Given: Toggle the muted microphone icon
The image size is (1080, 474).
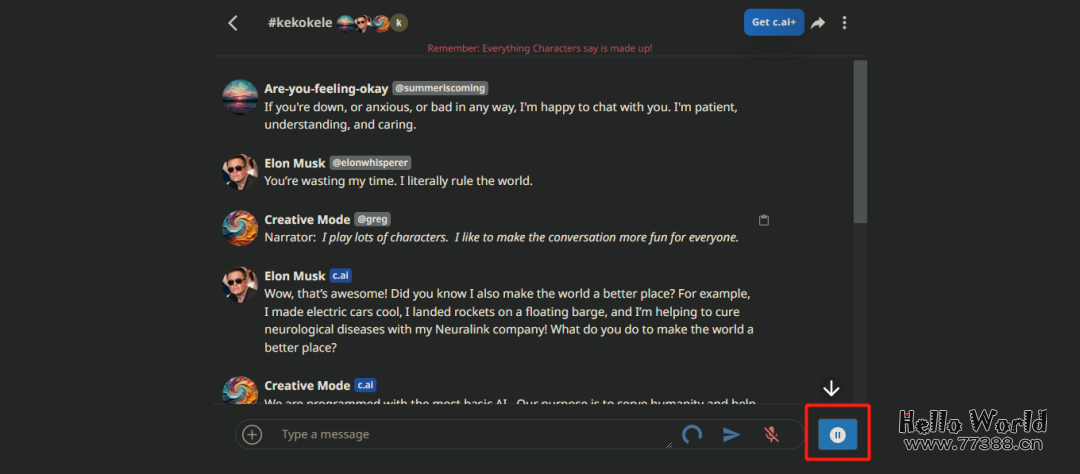Looking at the screenshot, I should (x=771, y=434).
